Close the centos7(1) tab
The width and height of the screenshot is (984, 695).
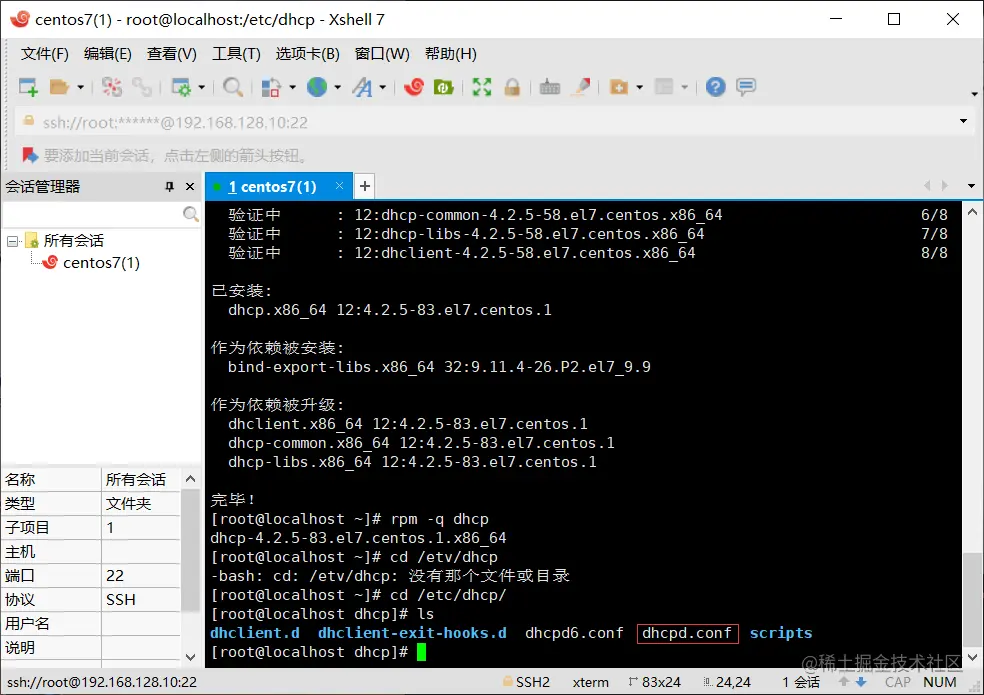click(340, 186)
